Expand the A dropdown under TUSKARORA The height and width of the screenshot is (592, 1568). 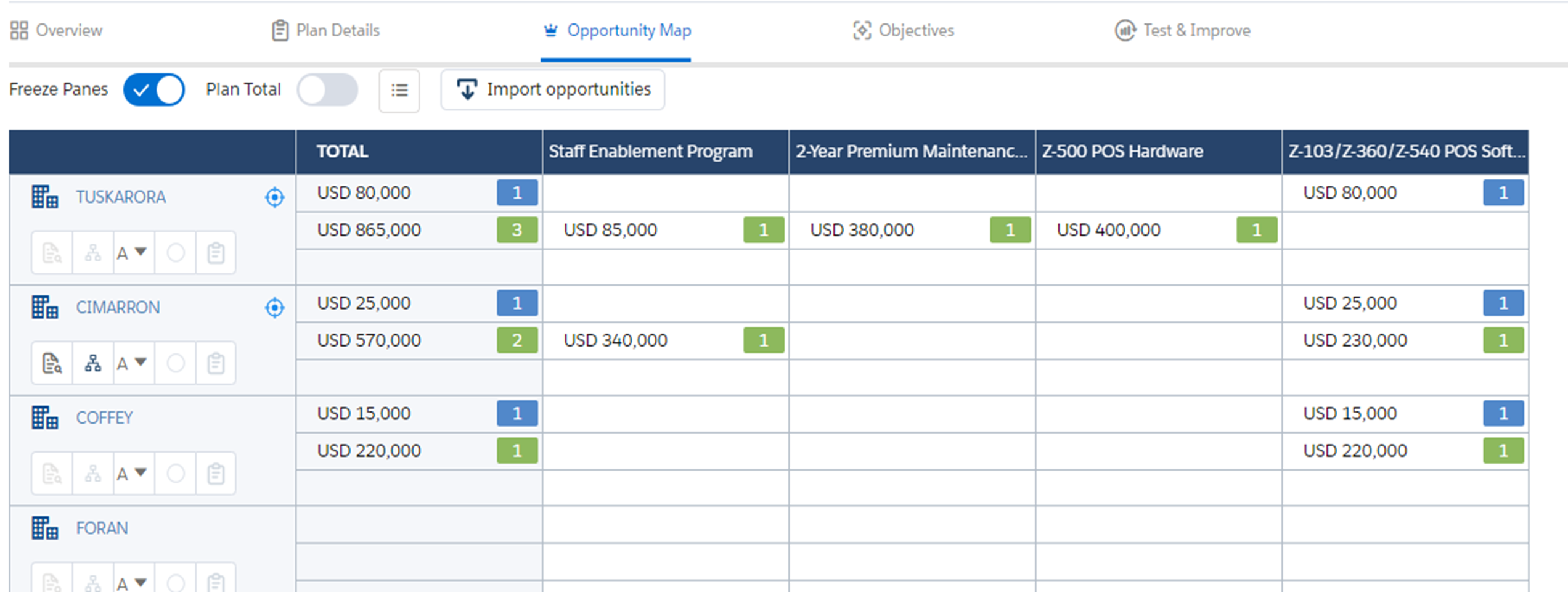(x=133, y=253)
